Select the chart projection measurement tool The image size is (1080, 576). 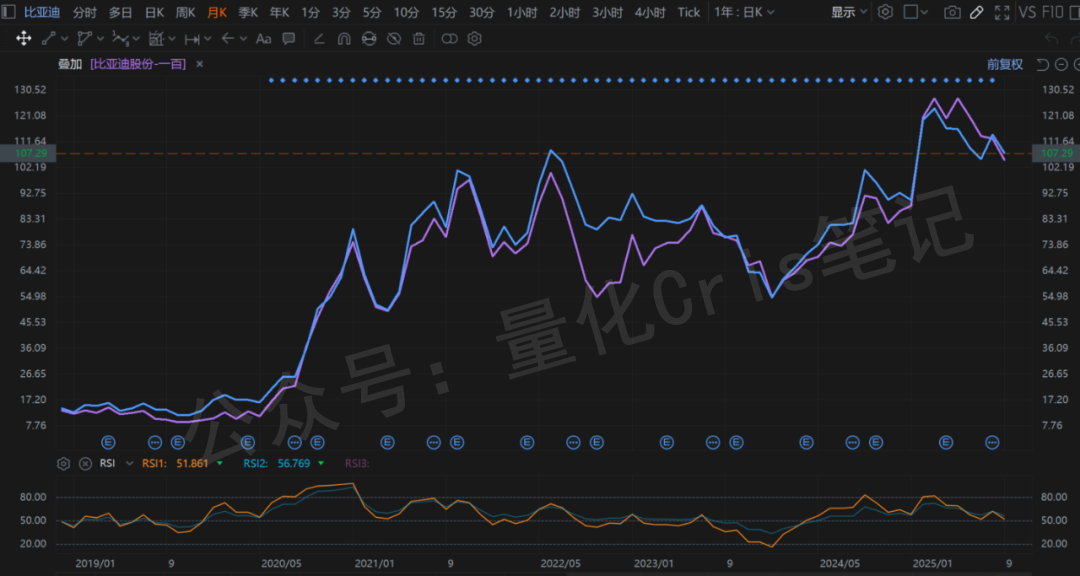[156, 39]
